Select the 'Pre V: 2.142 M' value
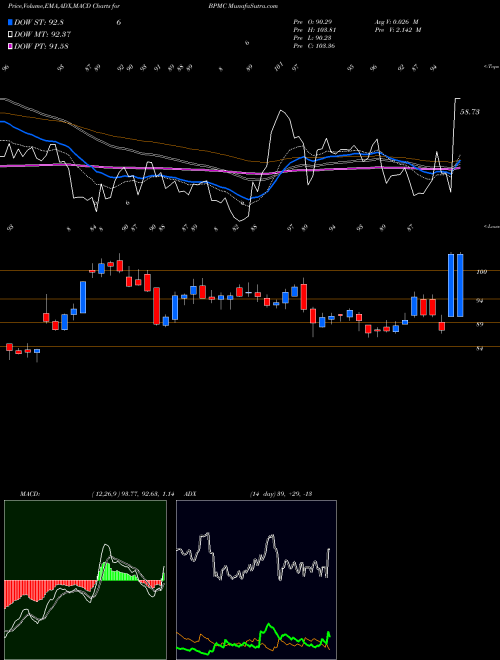 point(398,30)
